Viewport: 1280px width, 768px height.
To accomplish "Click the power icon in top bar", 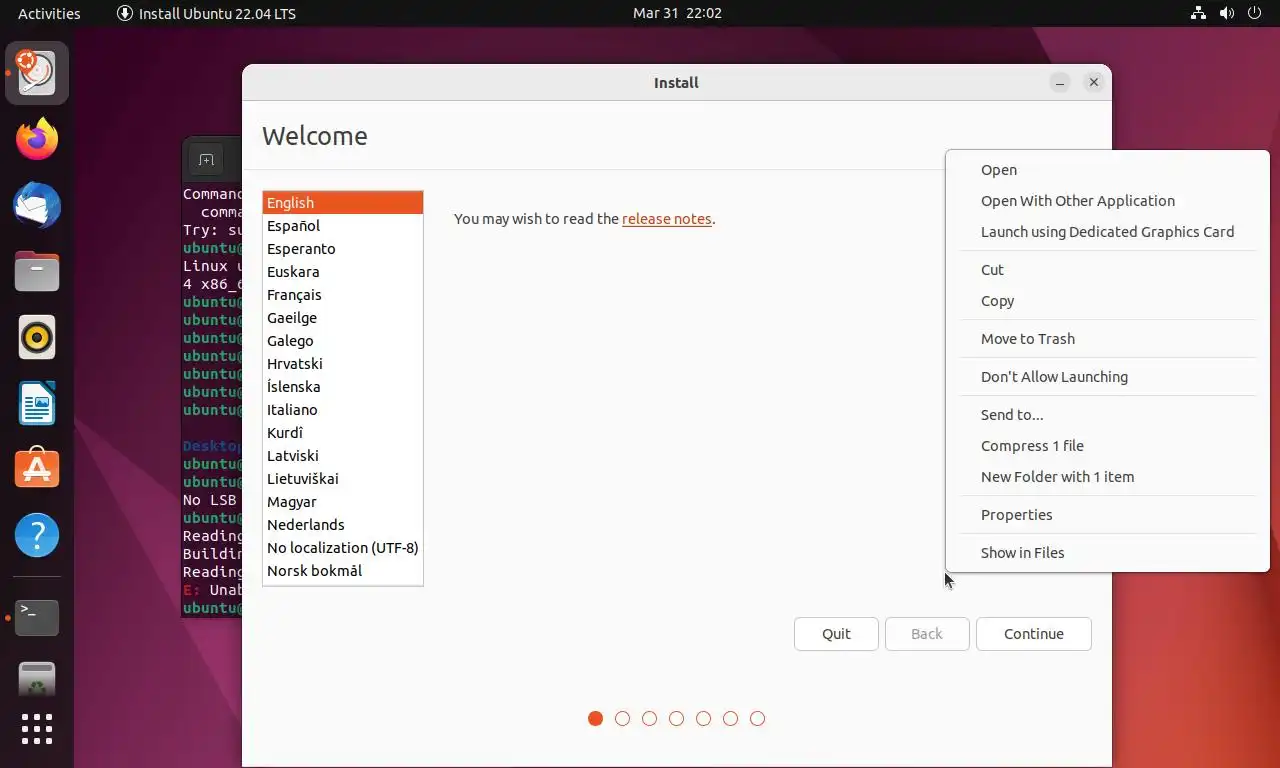I will coord(1256,13).
